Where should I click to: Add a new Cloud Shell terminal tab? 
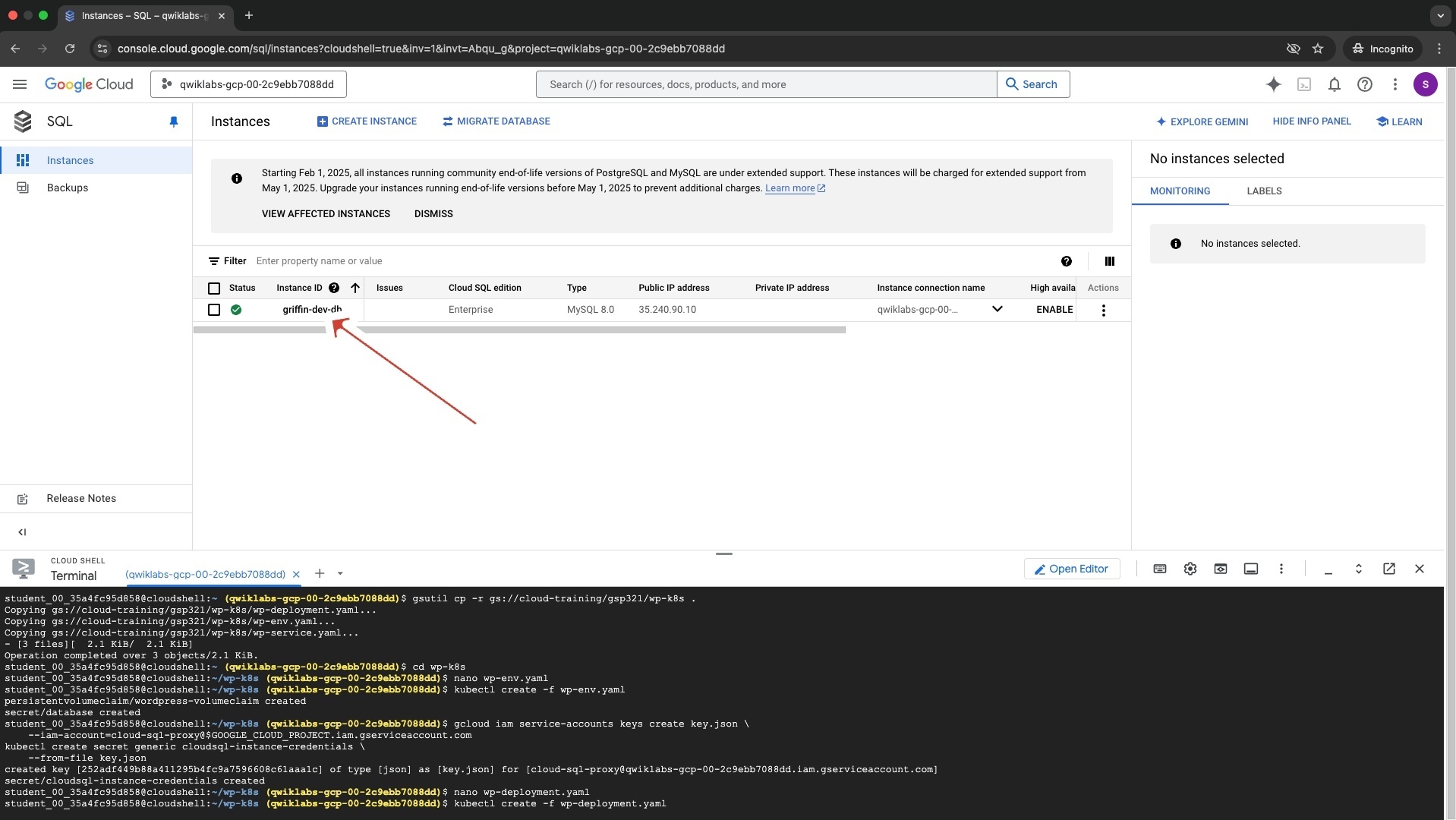(320, 573)
